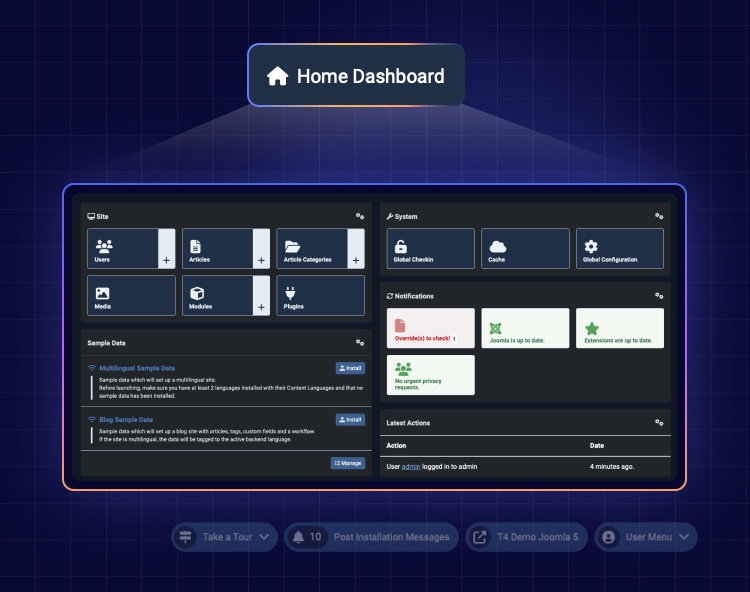Install Blog Sample Data
Image resolution: width=750 pixels, height=592 pixels.
point(350,419)
